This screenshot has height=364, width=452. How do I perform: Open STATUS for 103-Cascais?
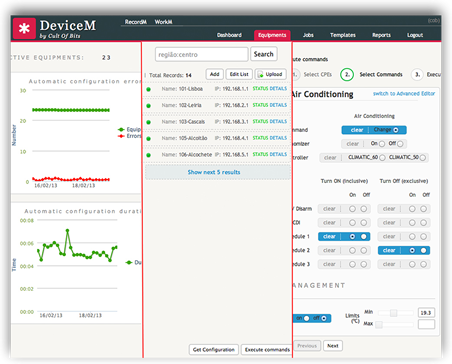point(260,121)
